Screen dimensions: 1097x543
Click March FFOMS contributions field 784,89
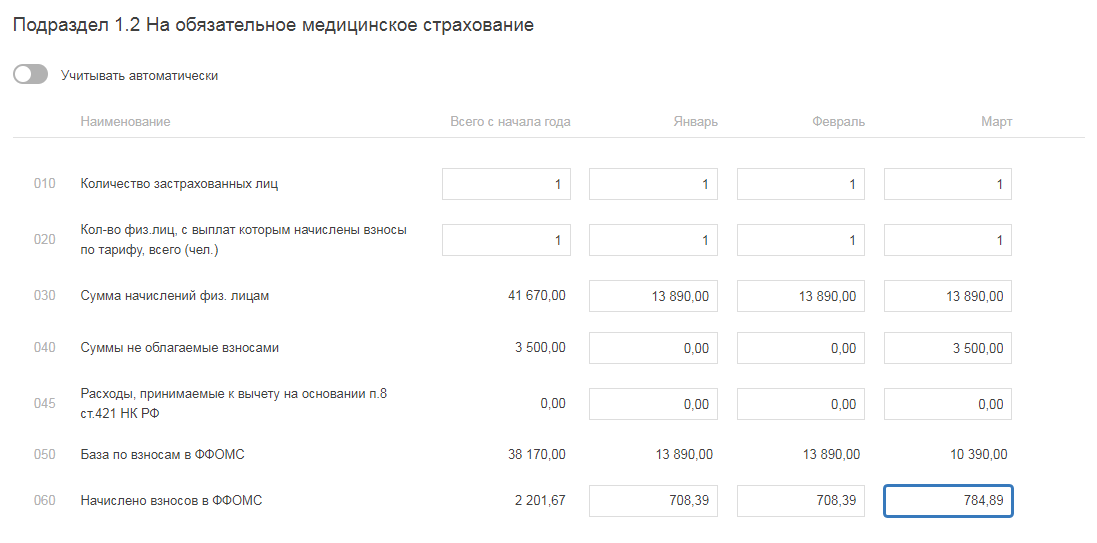(948, 501)
